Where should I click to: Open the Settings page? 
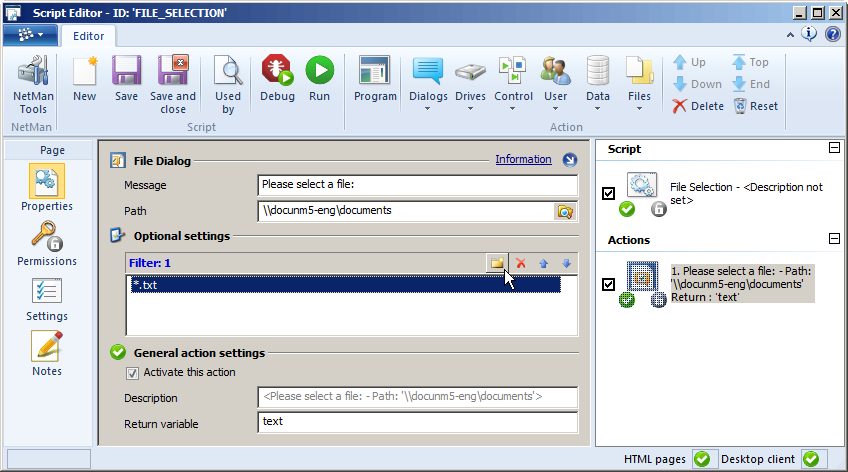point(47,299)
